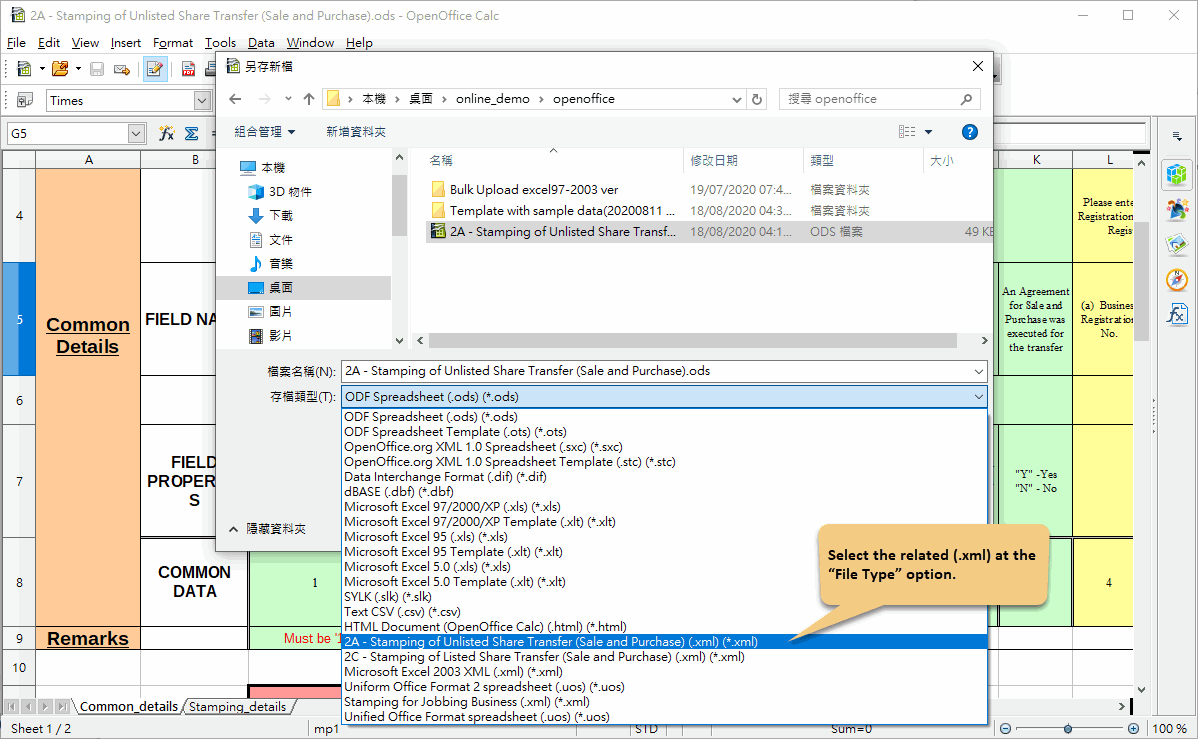Choose Microsoft Excel 2003 XML file type
Image resolution: width=1198 pixels, height=739 pixels.
pos(664,672)
